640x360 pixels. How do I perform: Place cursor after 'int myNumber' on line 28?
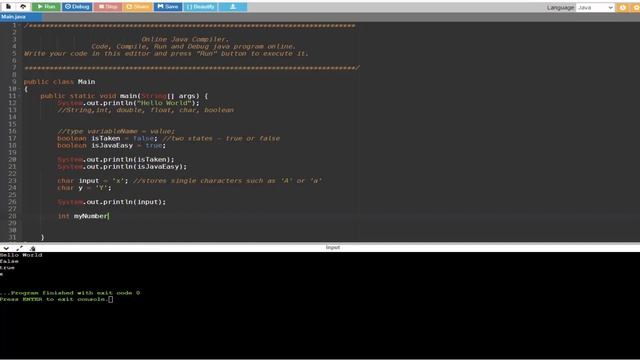pos(109,216)
